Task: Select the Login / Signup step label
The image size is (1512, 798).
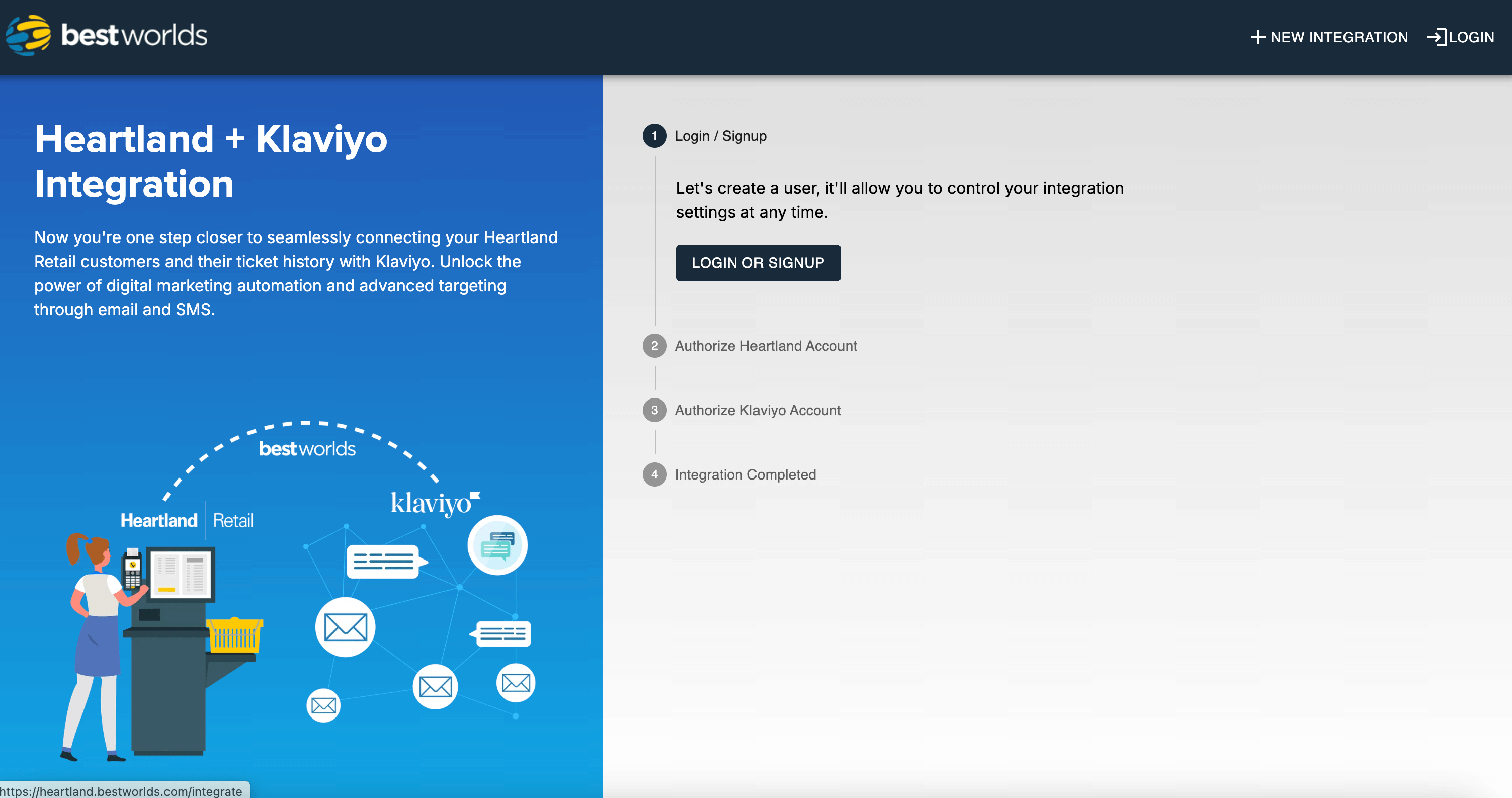Action: pyautogui.click(x=720, y=136)
